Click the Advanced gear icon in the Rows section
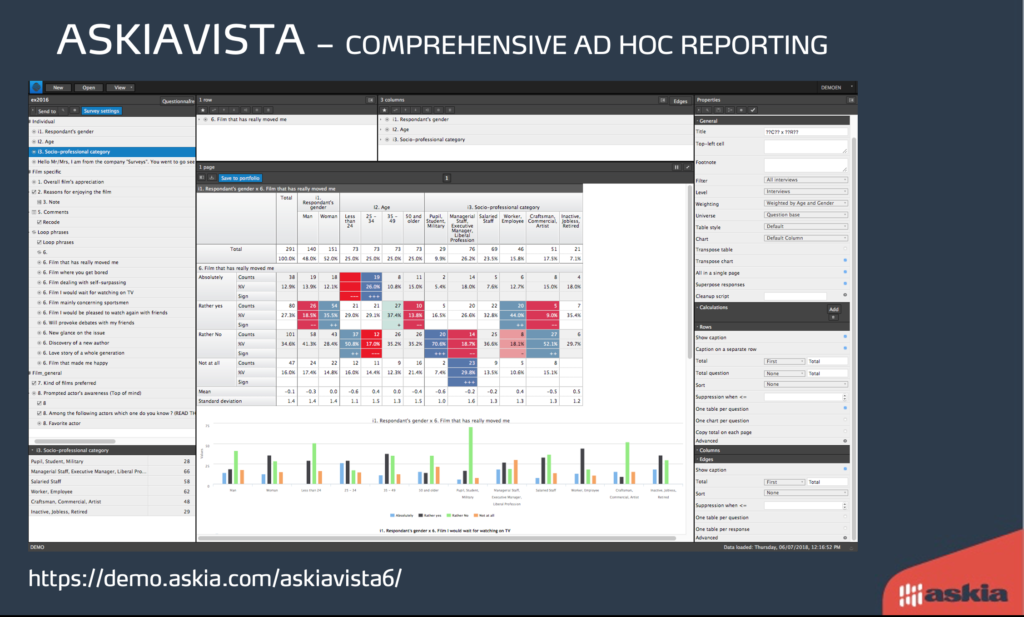Viewport: 1024px width, 617px height. coord(845,441)
